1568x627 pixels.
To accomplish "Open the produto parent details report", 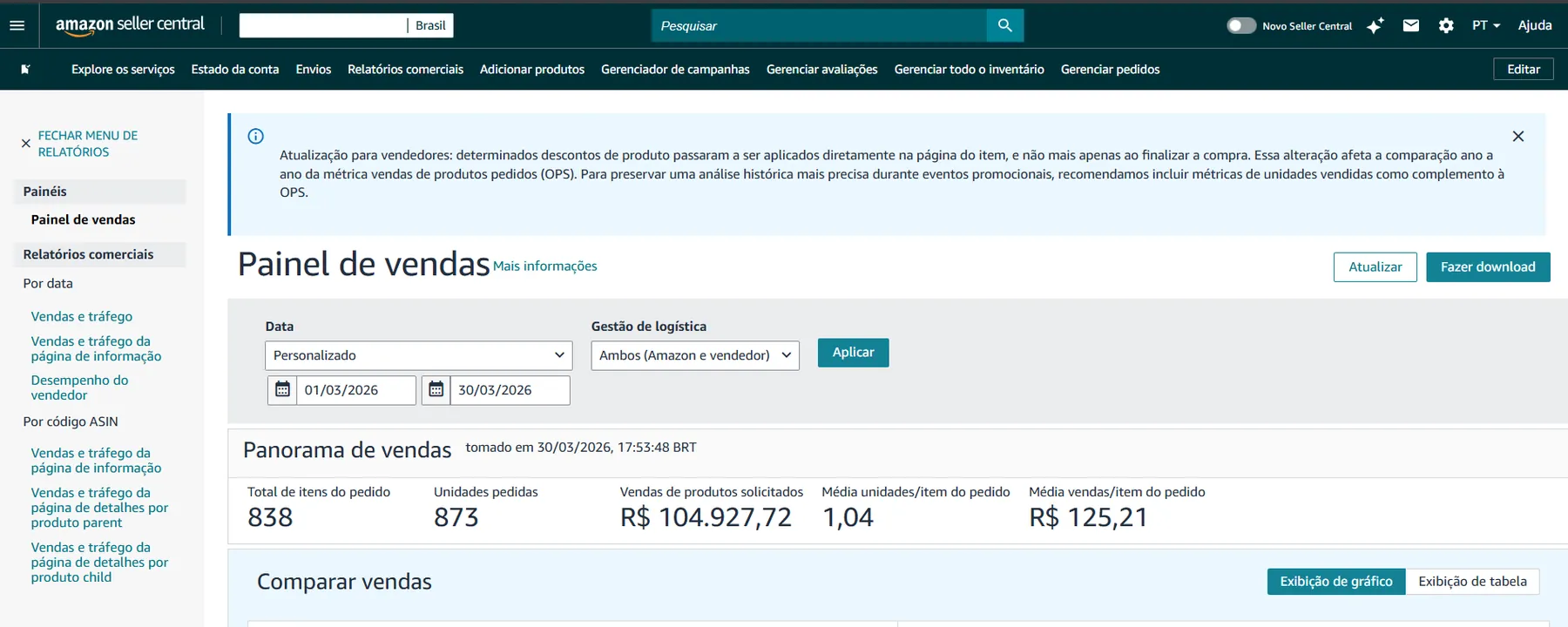I will [x=99, y=508].
